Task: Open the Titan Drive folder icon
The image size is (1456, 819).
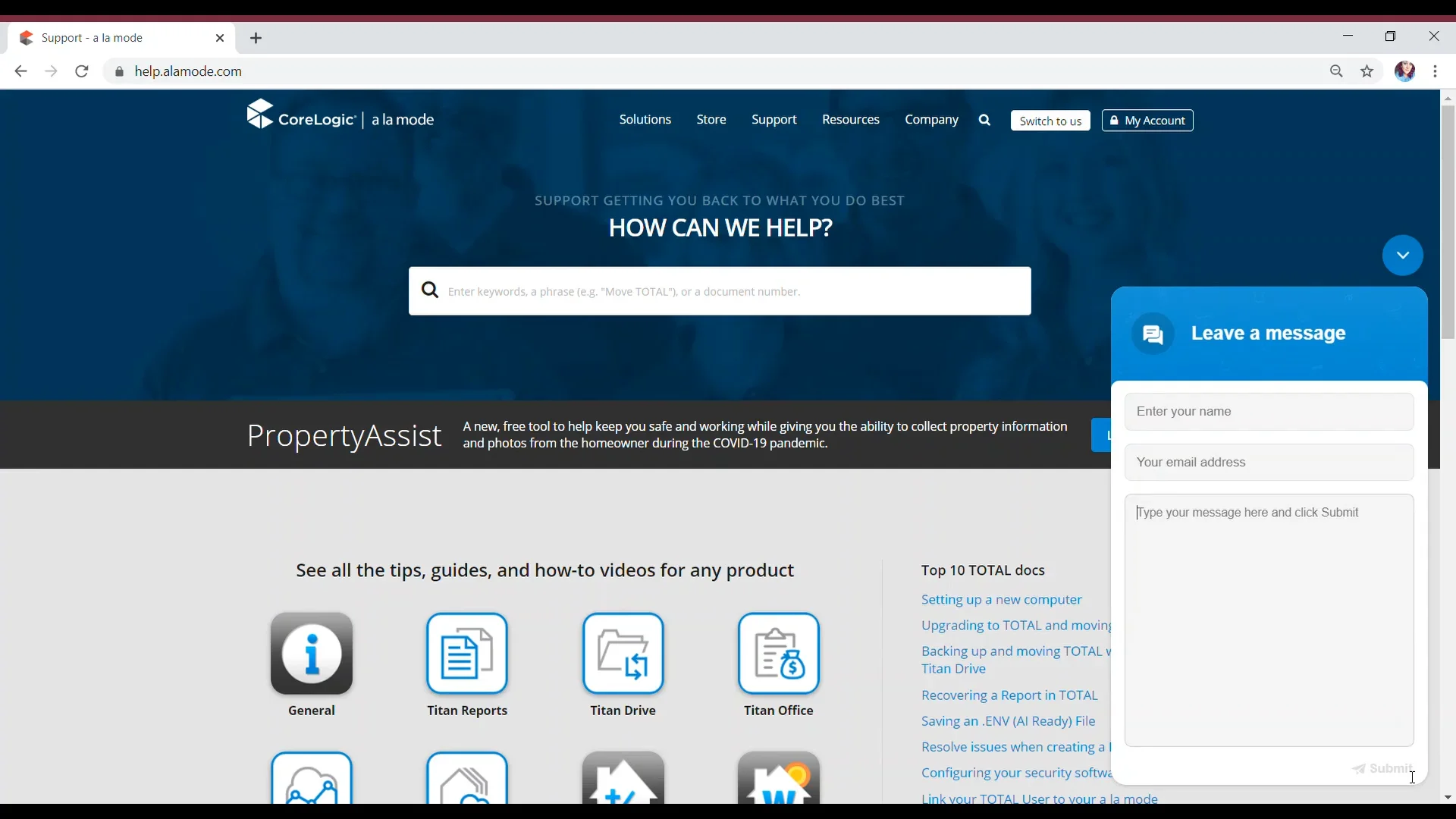Action: click(623, 654)
